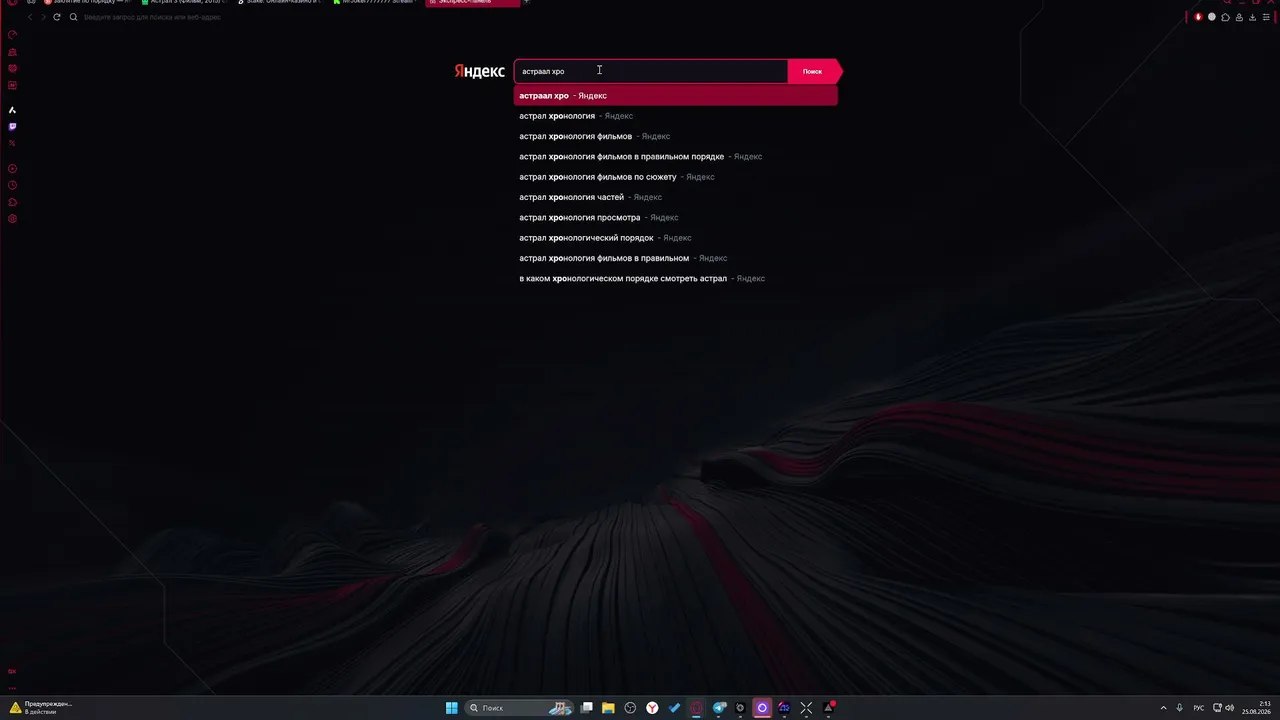Click the red Поиск search button
1280x720 pixels.
click(813, 71)
